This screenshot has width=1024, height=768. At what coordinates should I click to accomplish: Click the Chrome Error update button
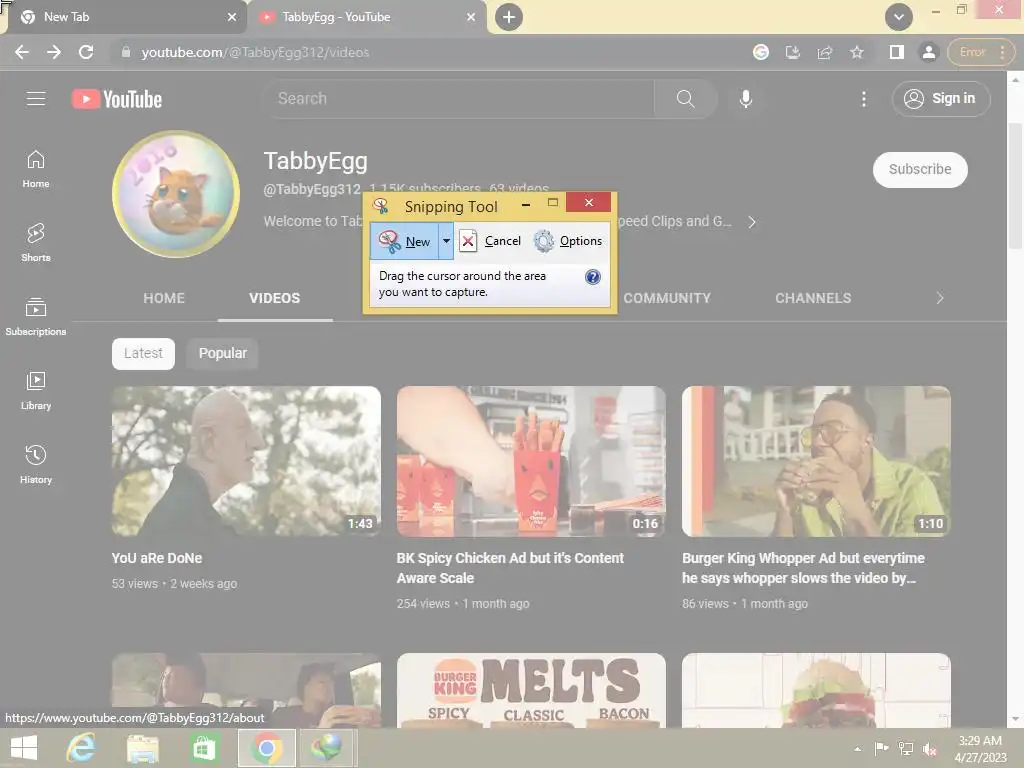tap(980, 52)
